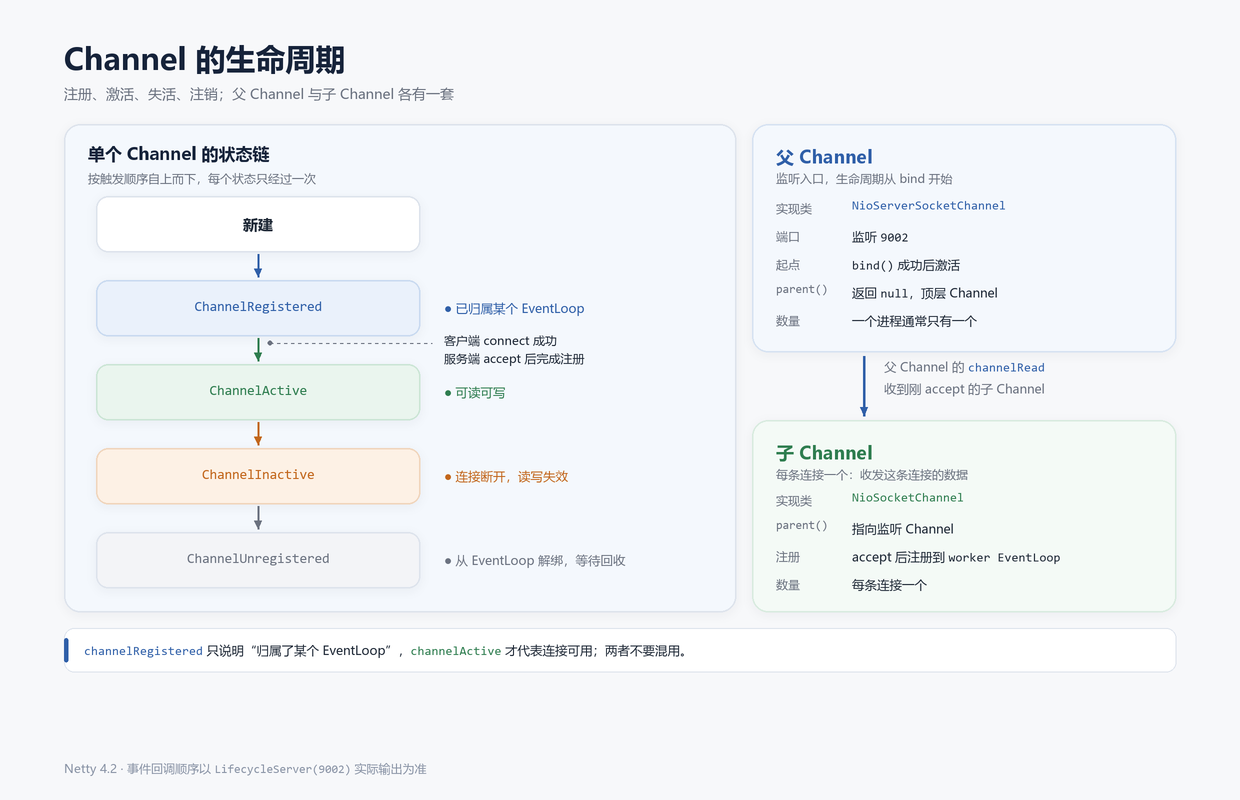Click footer text "Netty 4.2" line

pyautogui.click(x=245, y=769)
